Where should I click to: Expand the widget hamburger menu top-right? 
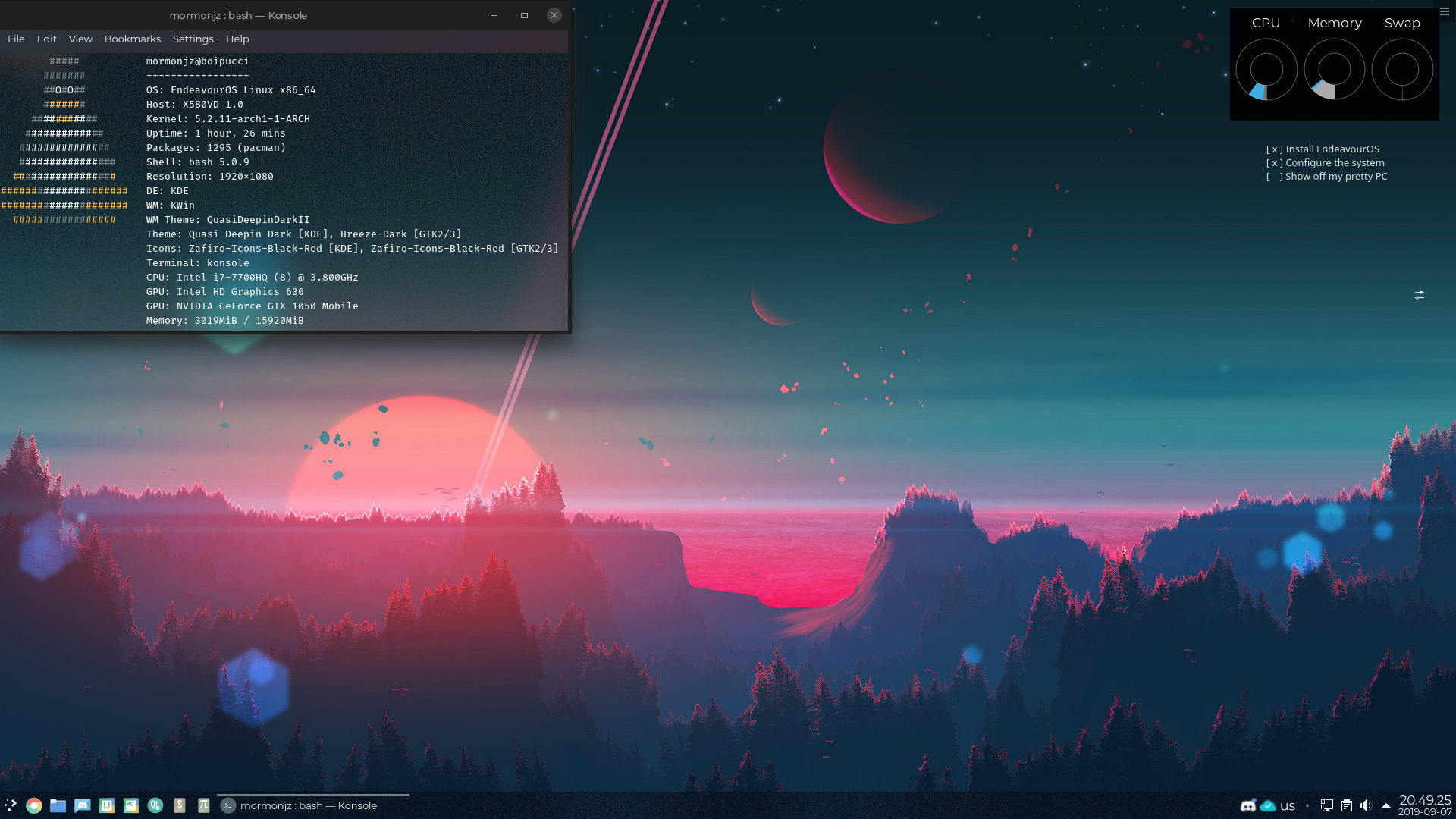click(x=1444, y=11)
